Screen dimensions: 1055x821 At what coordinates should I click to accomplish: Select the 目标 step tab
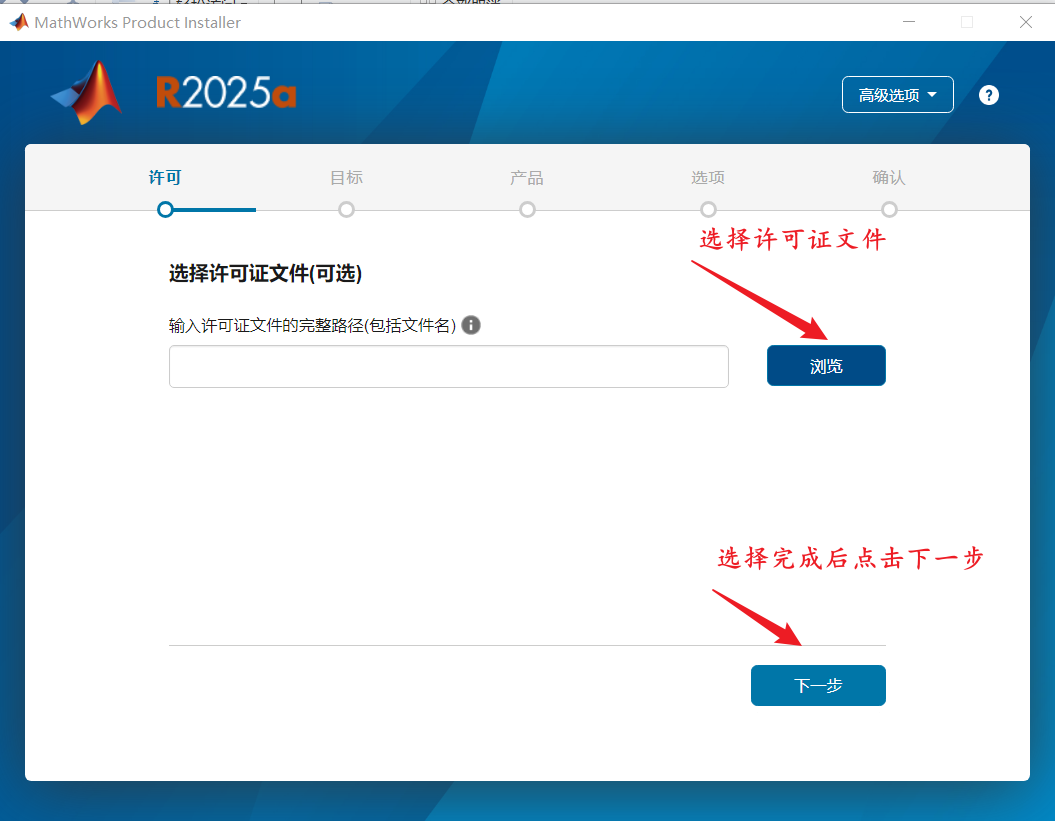tap(346, 177)
